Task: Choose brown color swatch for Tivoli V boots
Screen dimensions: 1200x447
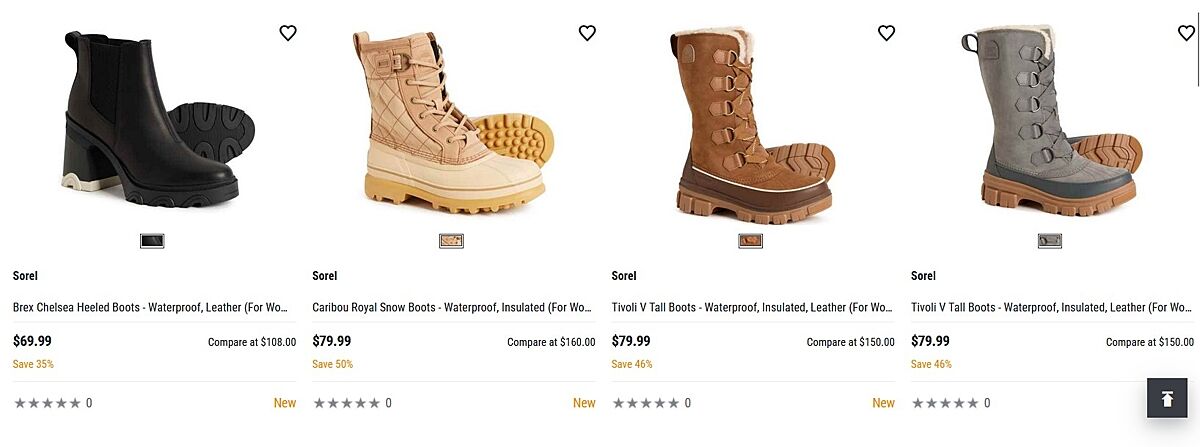Action: [751, 241]
